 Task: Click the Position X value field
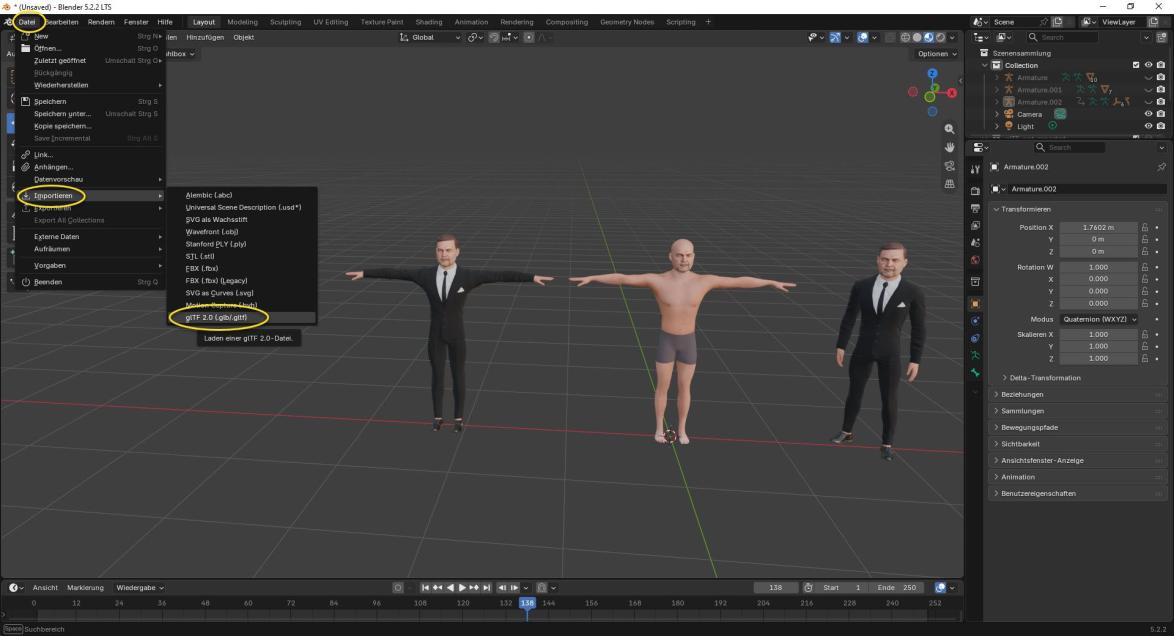[x=1098, y=227]
